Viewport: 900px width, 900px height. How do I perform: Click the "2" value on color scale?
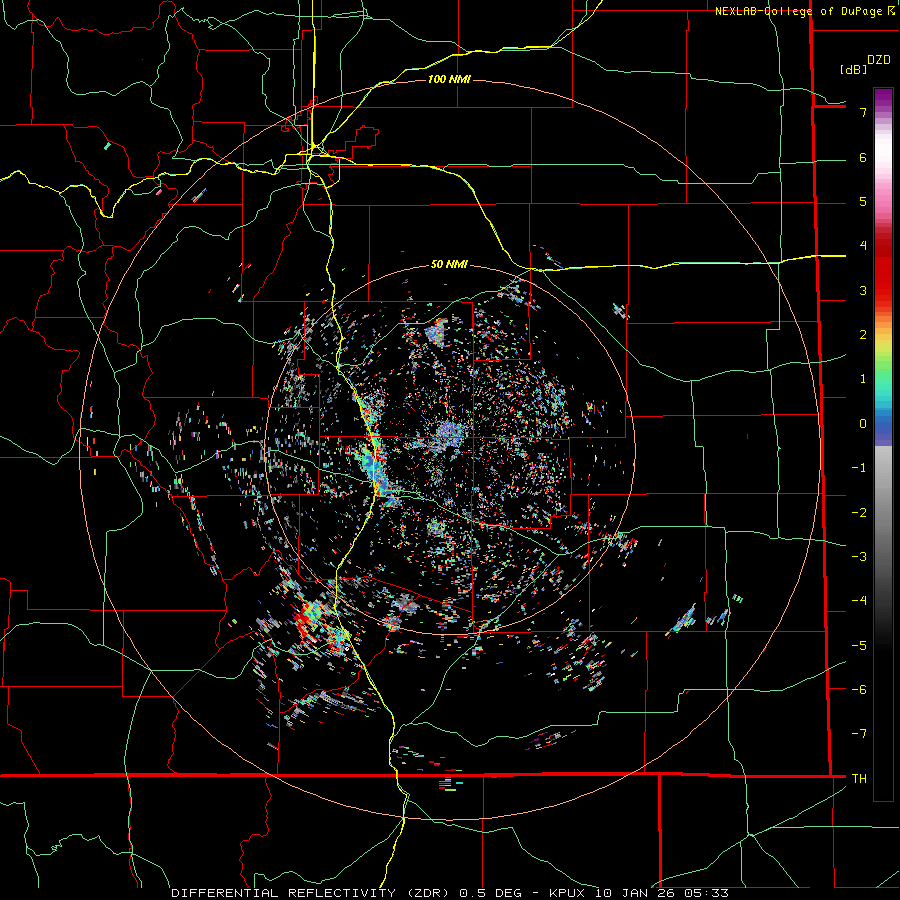point(863,335)
